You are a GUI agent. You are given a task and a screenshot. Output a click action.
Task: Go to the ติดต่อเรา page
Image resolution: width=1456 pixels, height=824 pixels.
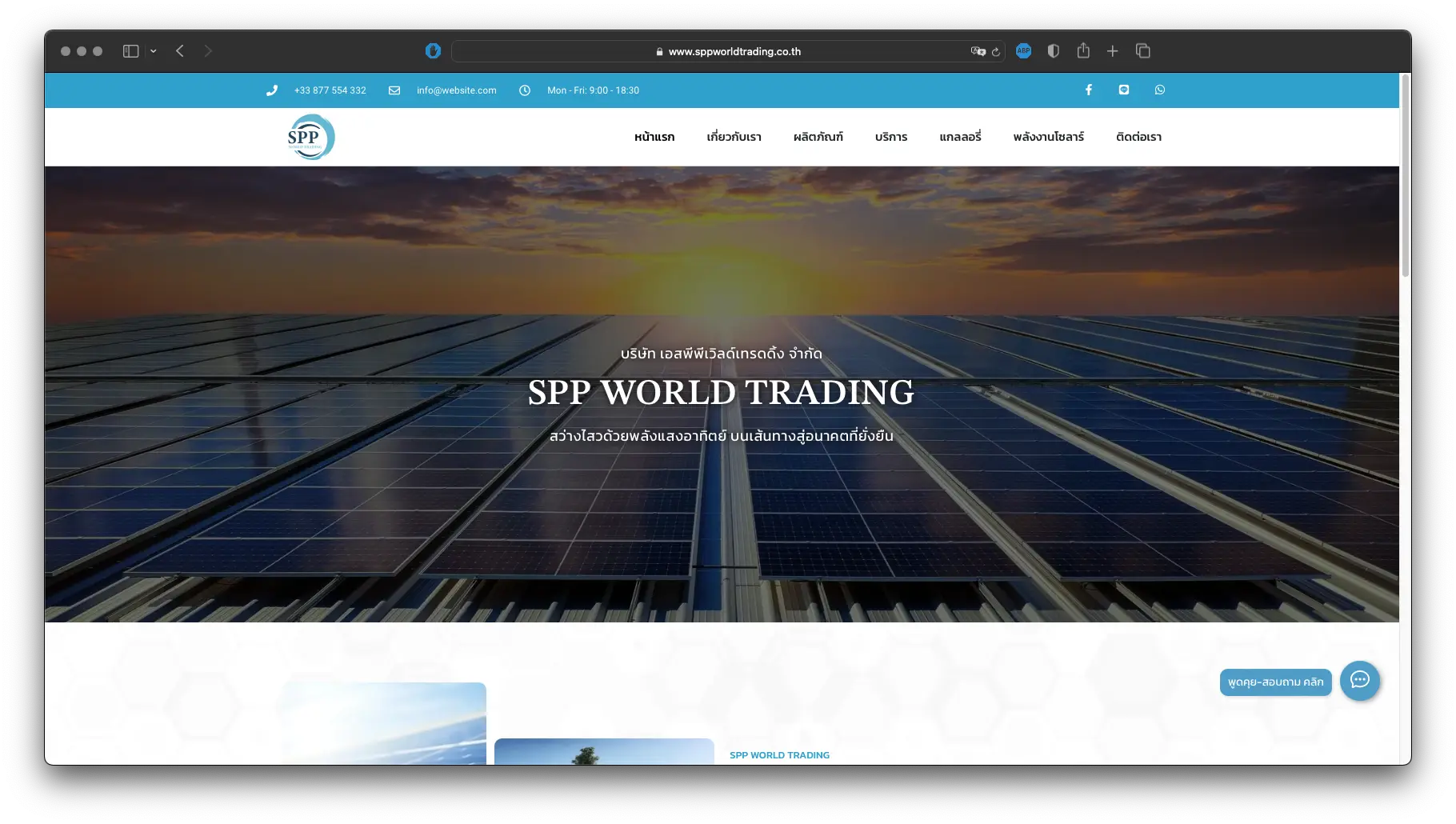click(1138, 137)
